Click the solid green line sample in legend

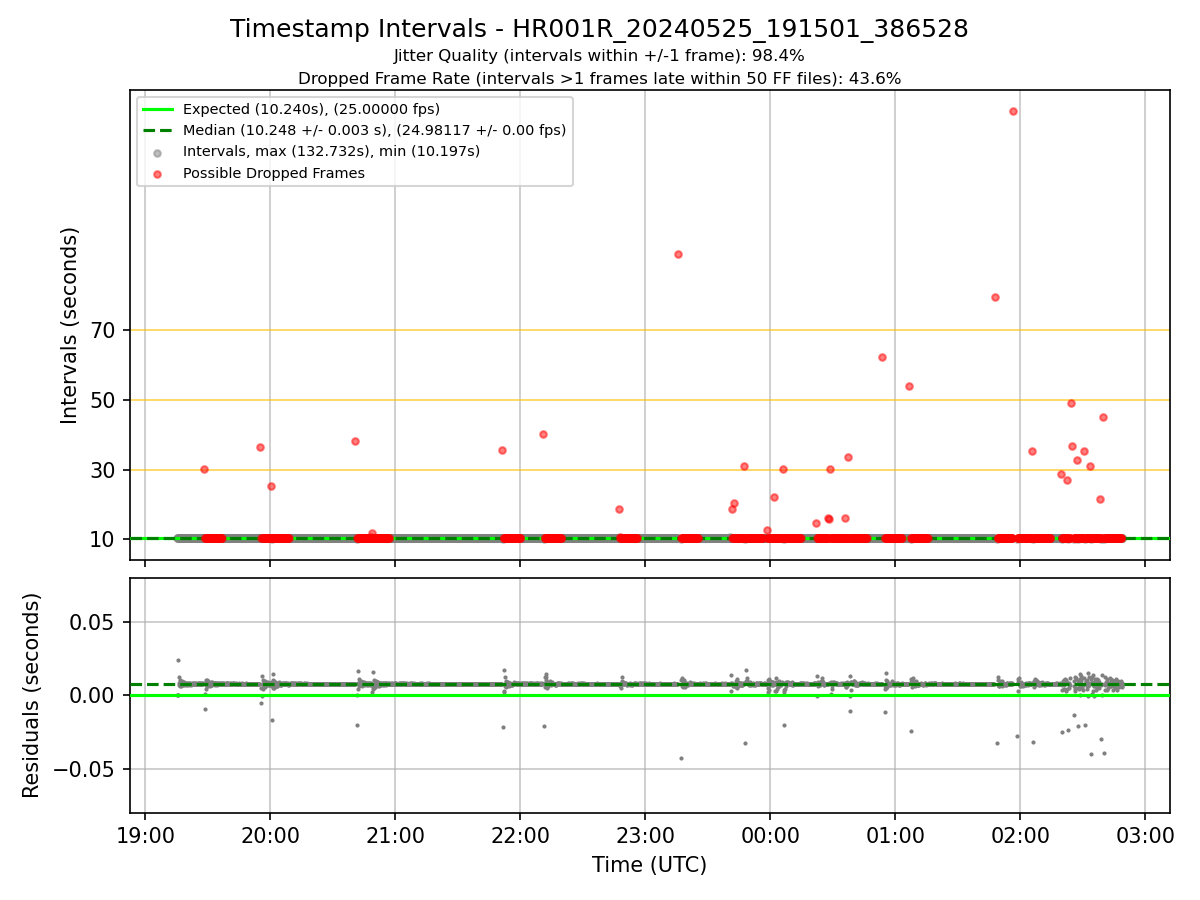tap(158, 109)
